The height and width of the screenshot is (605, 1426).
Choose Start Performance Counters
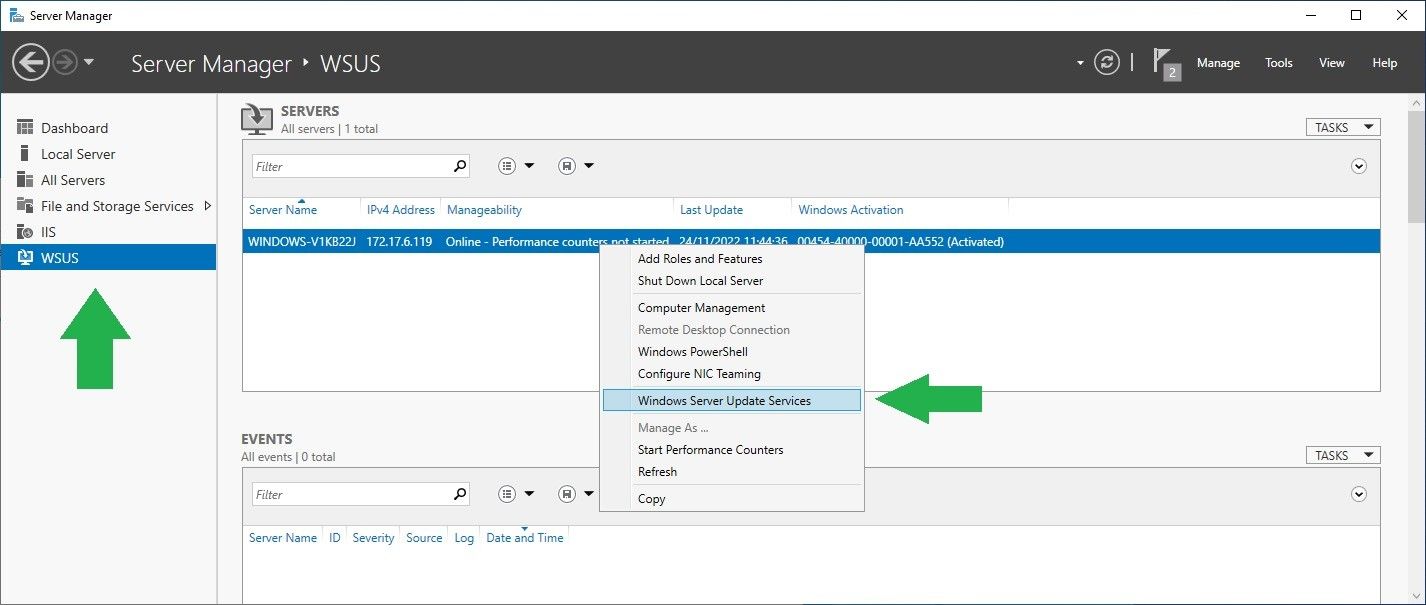(732, 450)
